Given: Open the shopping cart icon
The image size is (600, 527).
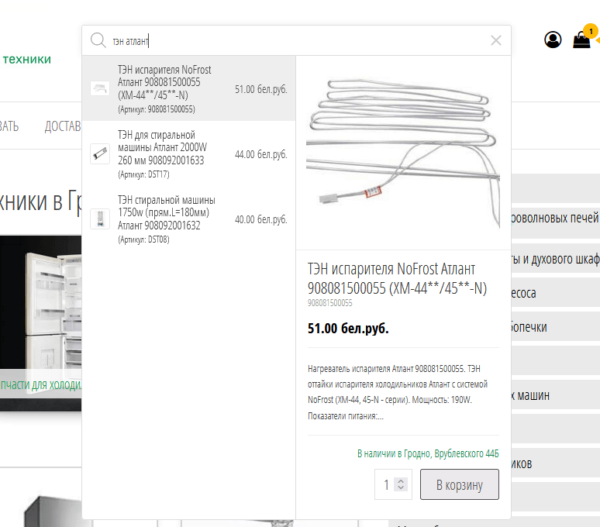Looking at the screenshot, I should (x=581, y=39).
